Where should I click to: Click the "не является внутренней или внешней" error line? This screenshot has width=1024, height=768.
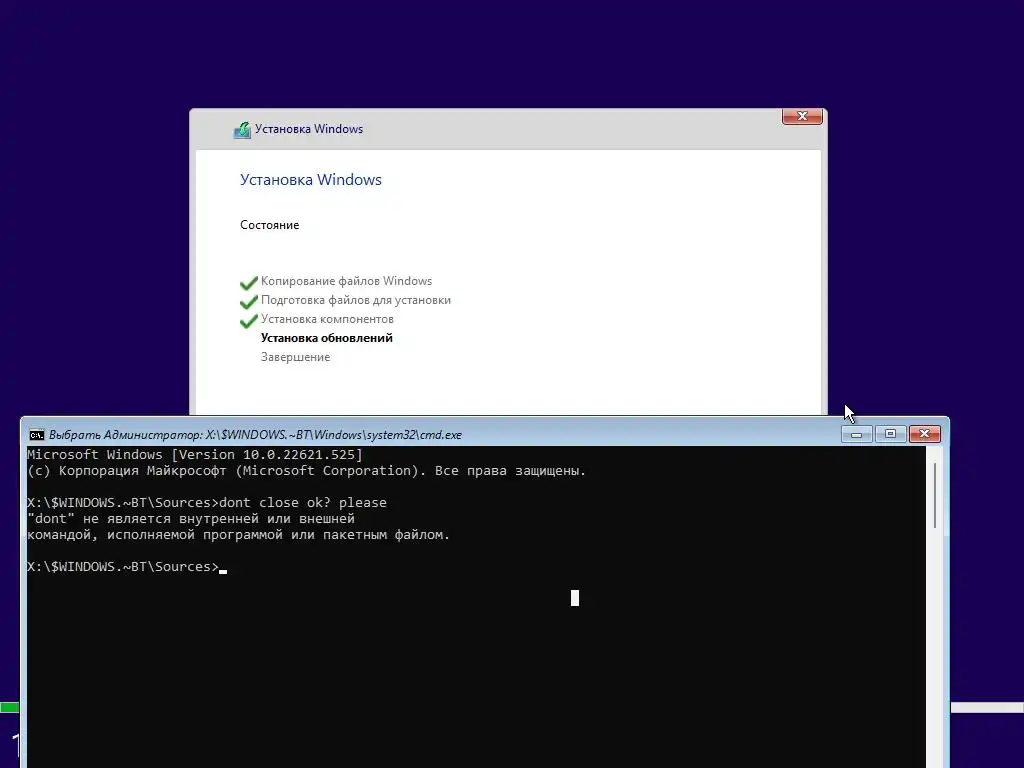point(191,519)
